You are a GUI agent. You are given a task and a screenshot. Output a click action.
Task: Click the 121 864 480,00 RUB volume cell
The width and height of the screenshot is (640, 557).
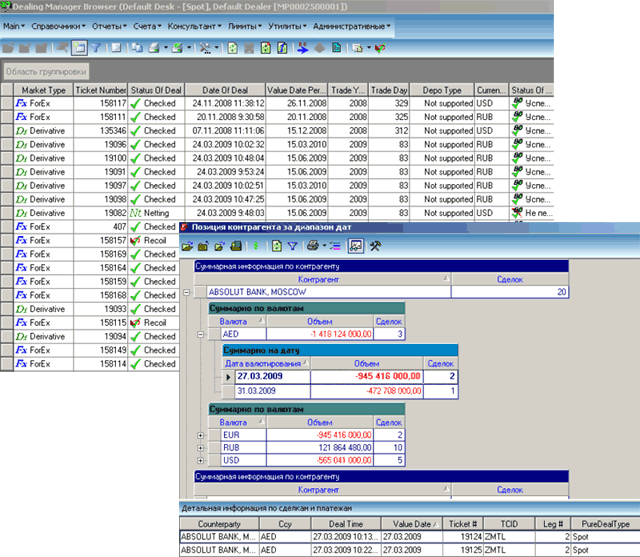click(320, 448)
